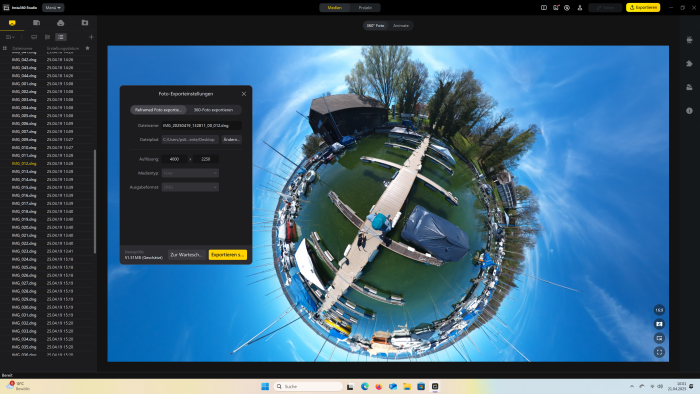
Task: Activate the list view icon
Action: [61, 37]
